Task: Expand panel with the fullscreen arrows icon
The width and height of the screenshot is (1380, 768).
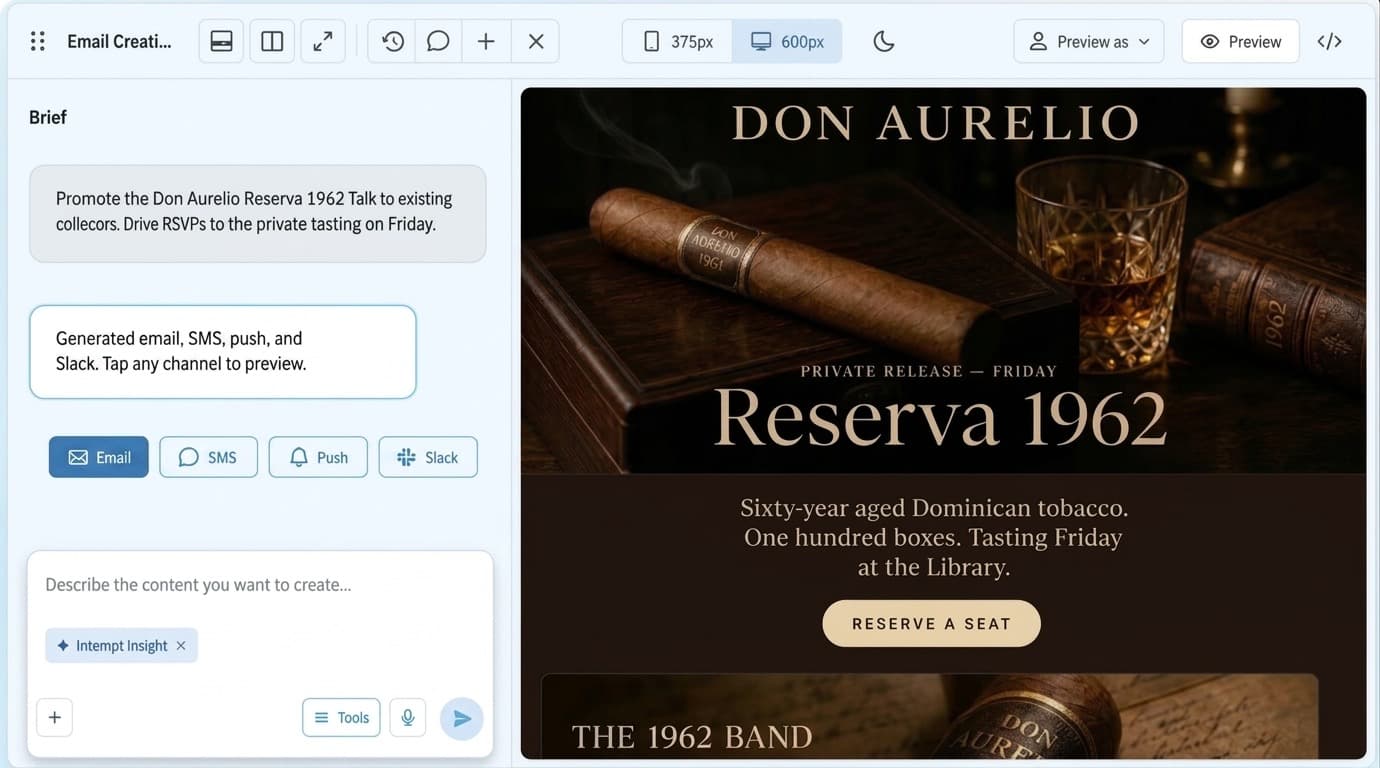Action: tap(323, 41)
